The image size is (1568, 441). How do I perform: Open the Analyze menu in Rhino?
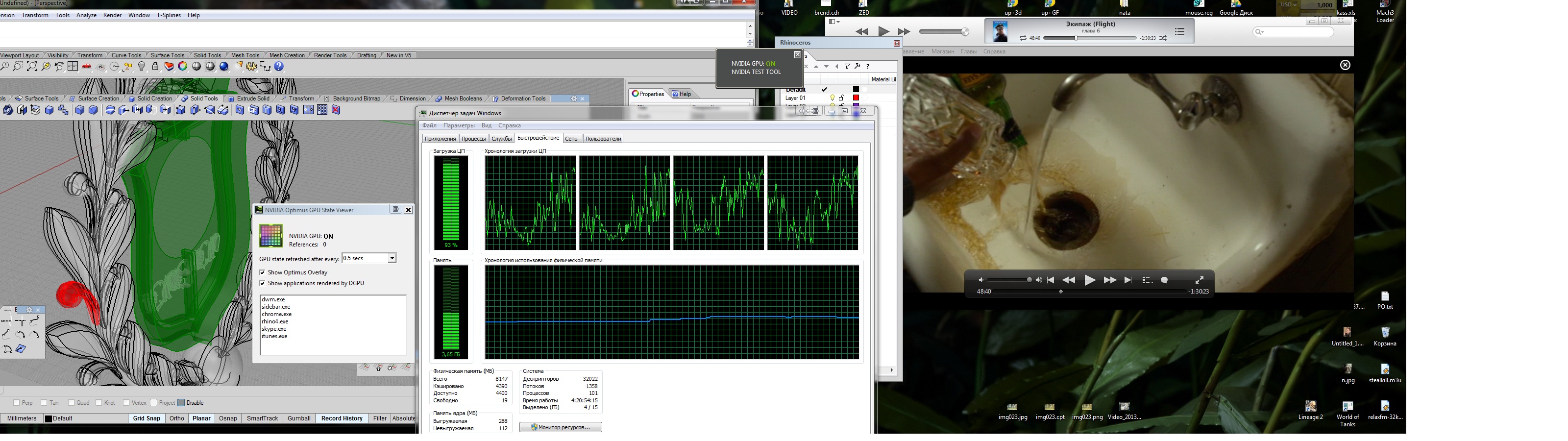[x=86, y=15]
